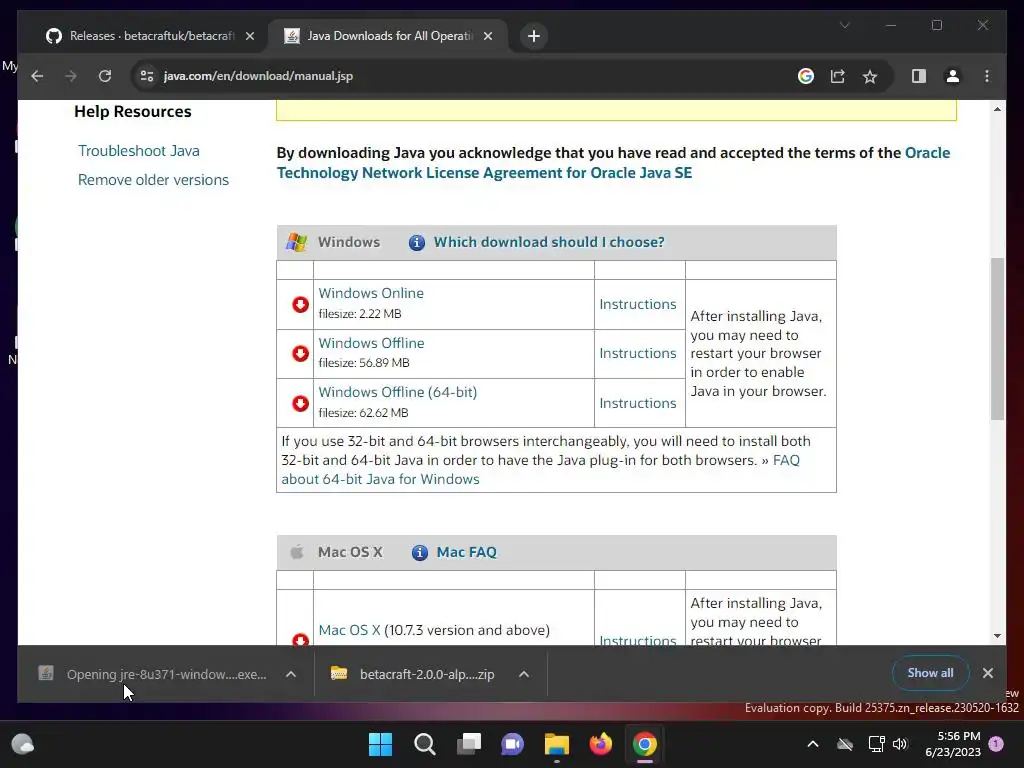Switch to the Releases betacraftuk tab

(150, 36)
